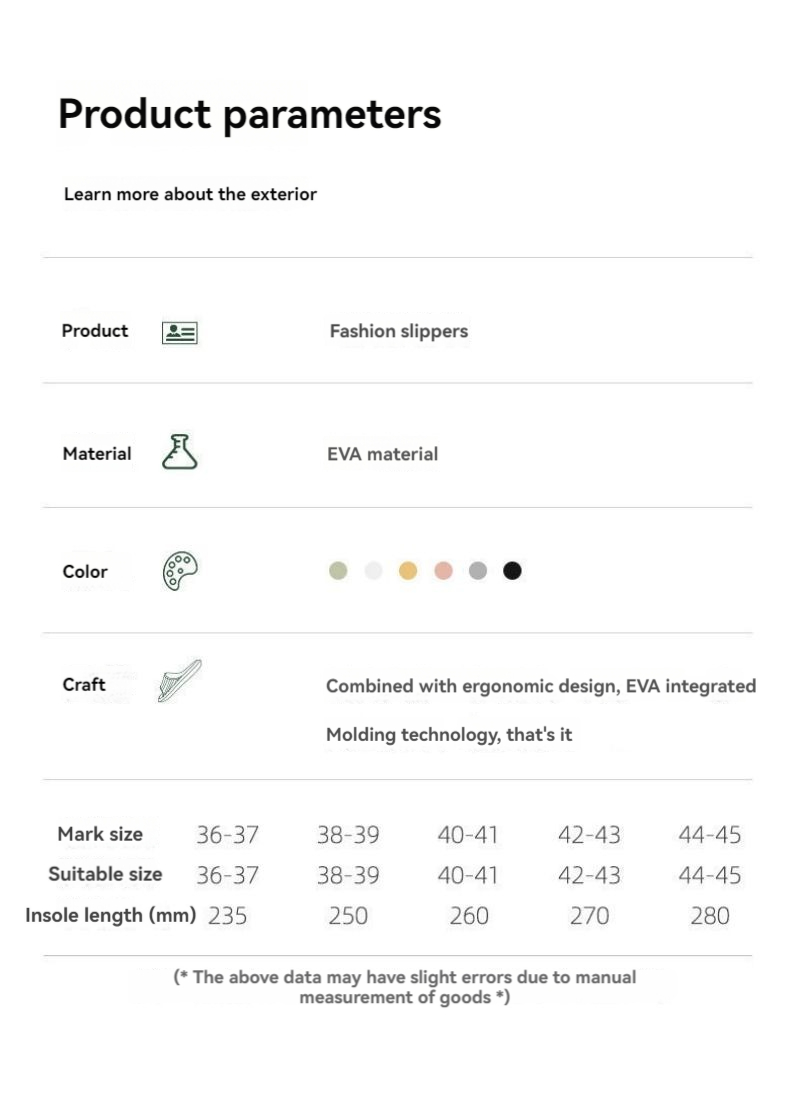The width and height of the screenshot is (800, 1115).
Task: Click the flask icon beside Material
Action: pyautogui.click(x=180, y=453)
